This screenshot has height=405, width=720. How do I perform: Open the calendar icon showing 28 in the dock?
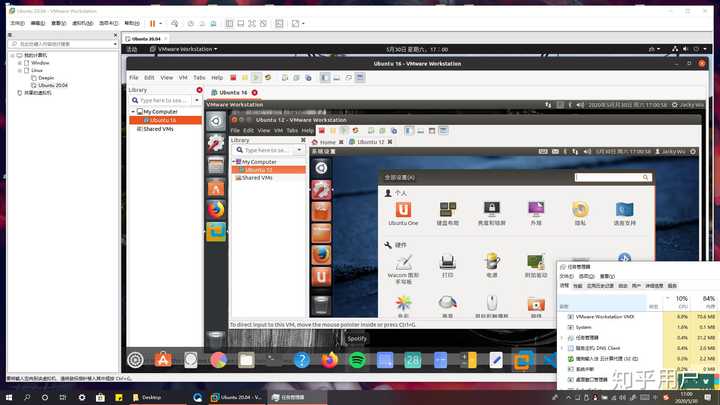pos(412,360)
